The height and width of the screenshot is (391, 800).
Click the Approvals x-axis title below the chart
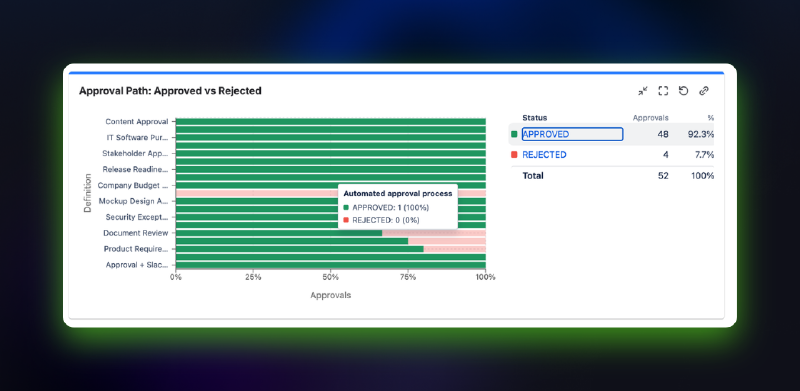[331, 295]
